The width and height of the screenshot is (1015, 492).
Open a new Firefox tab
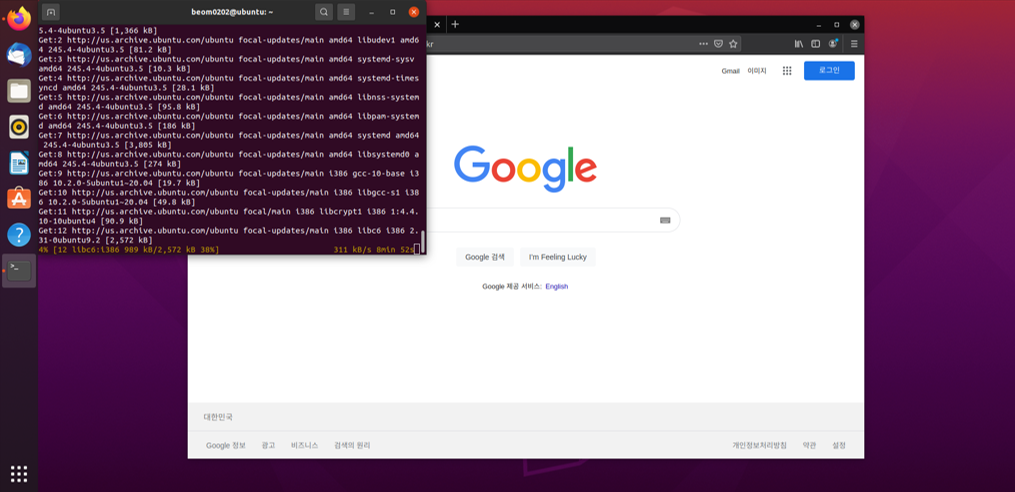455,24
